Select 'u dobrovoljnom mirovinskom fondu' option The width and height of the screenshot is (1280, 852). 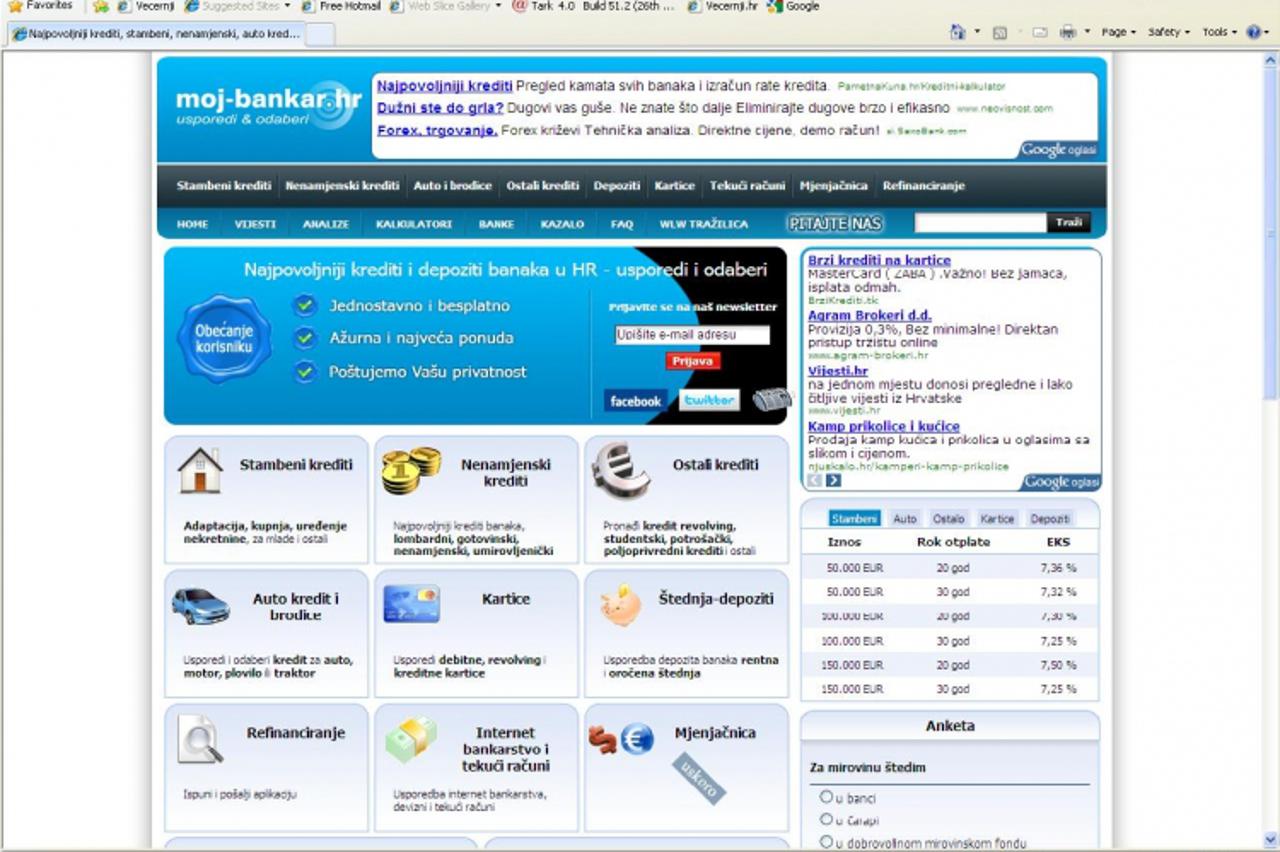(x=826, y=841)
